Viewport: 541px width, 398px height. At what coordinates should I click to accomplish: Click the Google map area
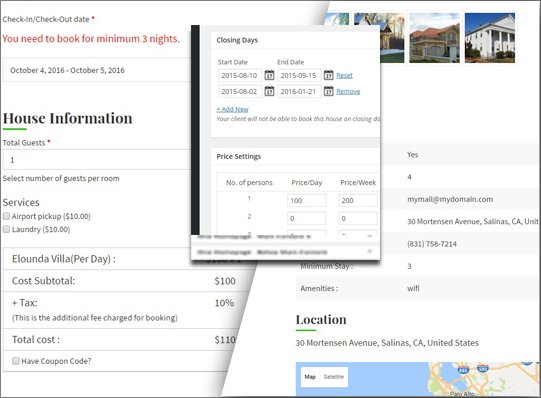[417, 379]
